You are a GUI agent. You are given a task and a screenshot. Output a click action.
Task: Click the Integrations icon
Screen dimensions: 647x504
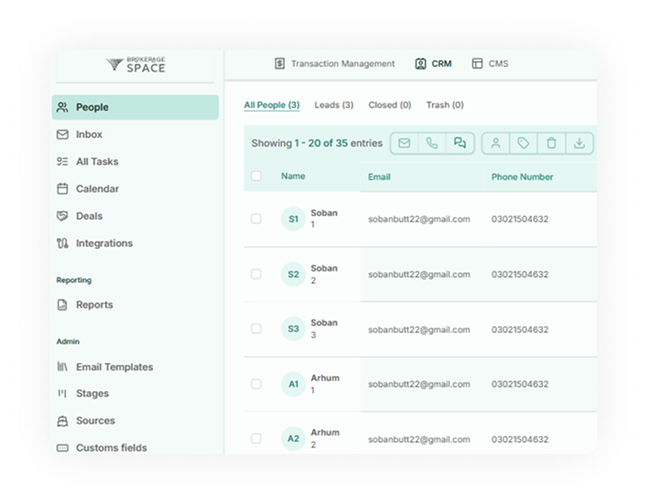[x=62, y=243]
